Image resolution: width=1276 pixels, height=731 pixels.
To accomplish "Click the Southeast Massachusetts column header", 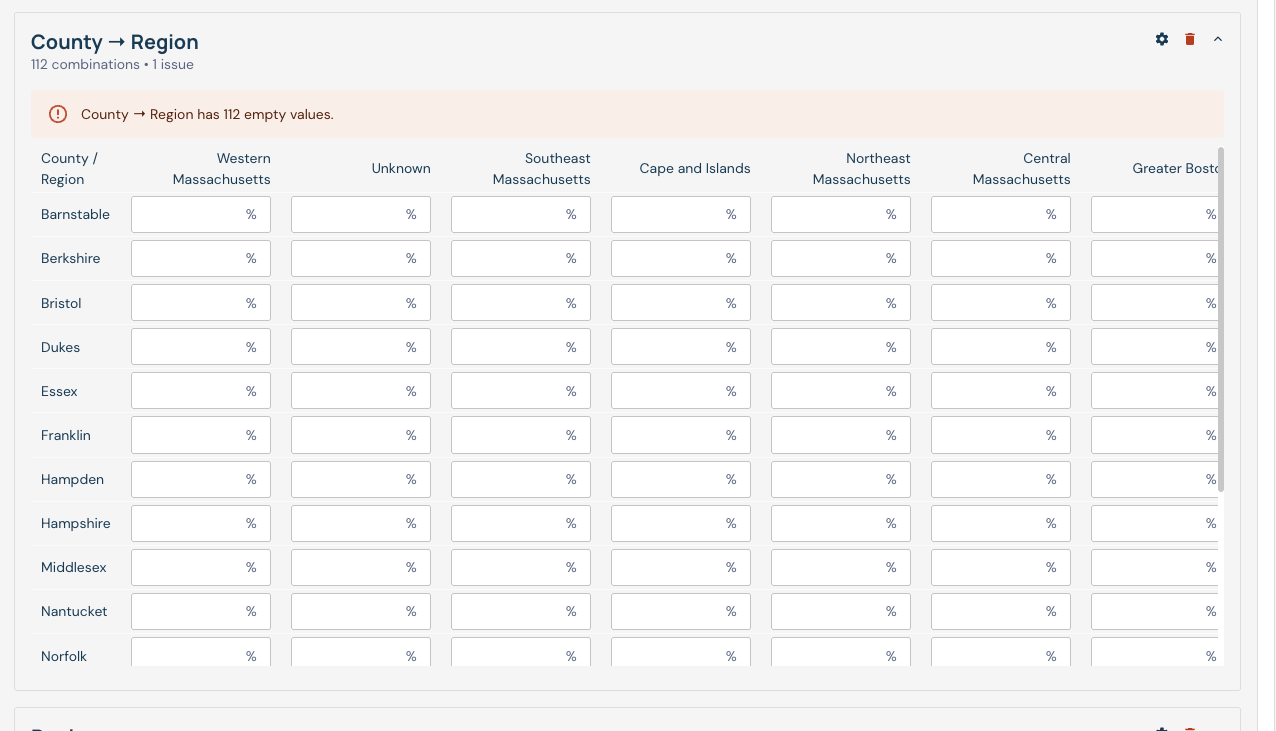I will tap(542, 169).
